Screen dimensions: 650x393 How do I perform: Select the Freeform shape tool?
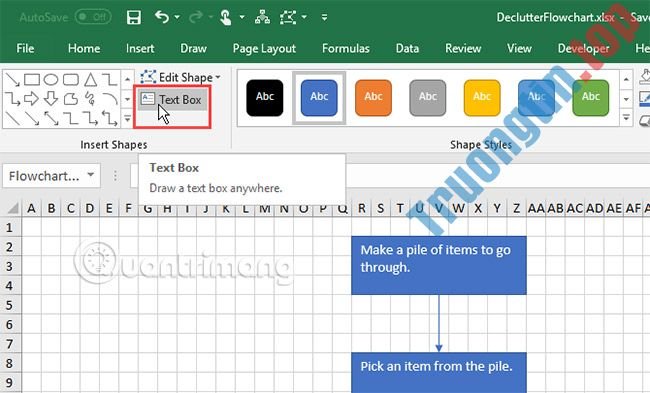pyautogui.click(x=70, y=99)
